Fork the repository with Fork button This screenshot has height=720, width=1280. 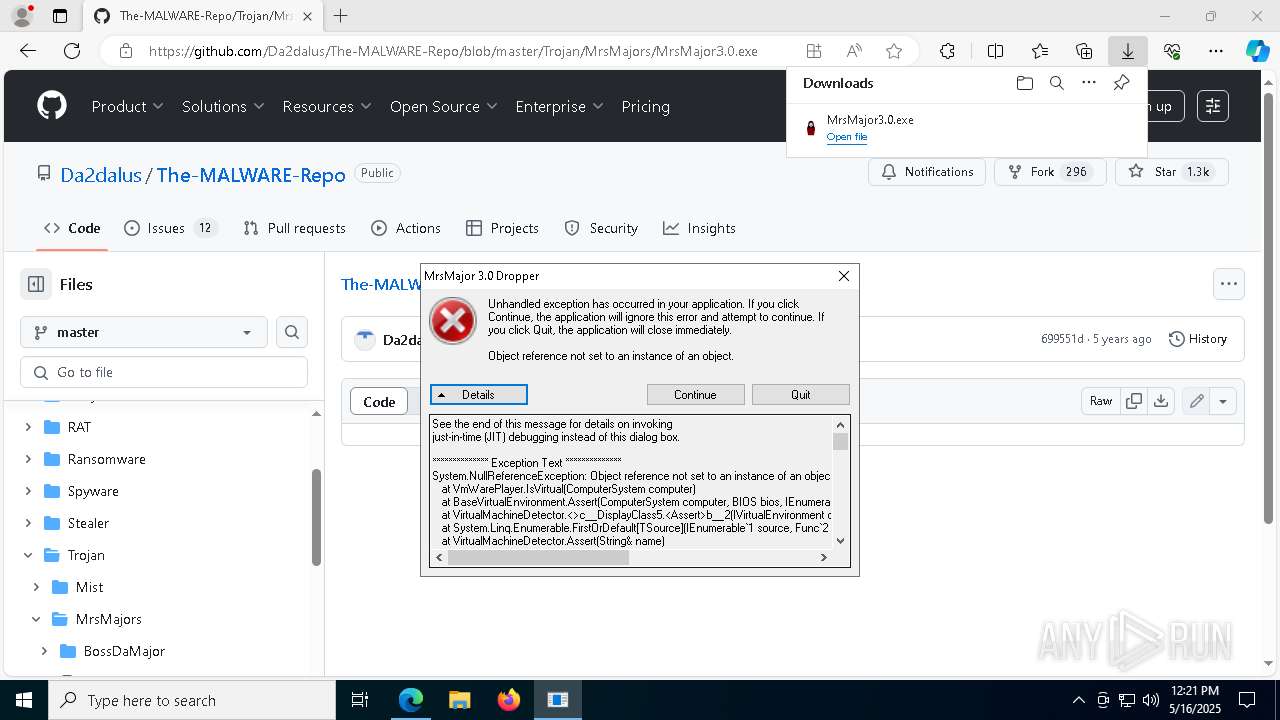click(1050, 172)
